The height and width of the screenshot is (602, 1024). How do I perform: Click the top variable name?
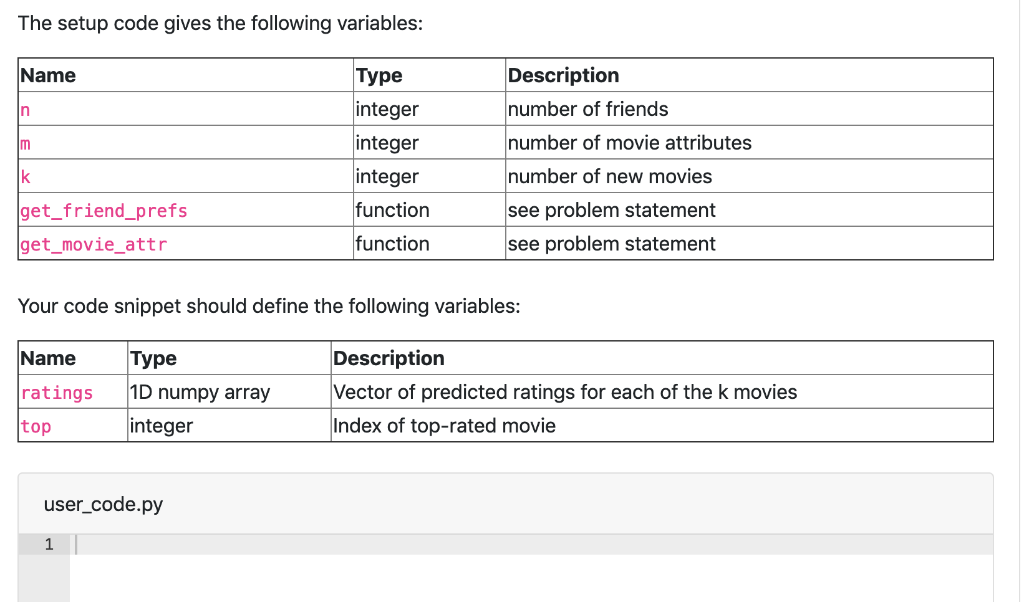click(33, 426)
